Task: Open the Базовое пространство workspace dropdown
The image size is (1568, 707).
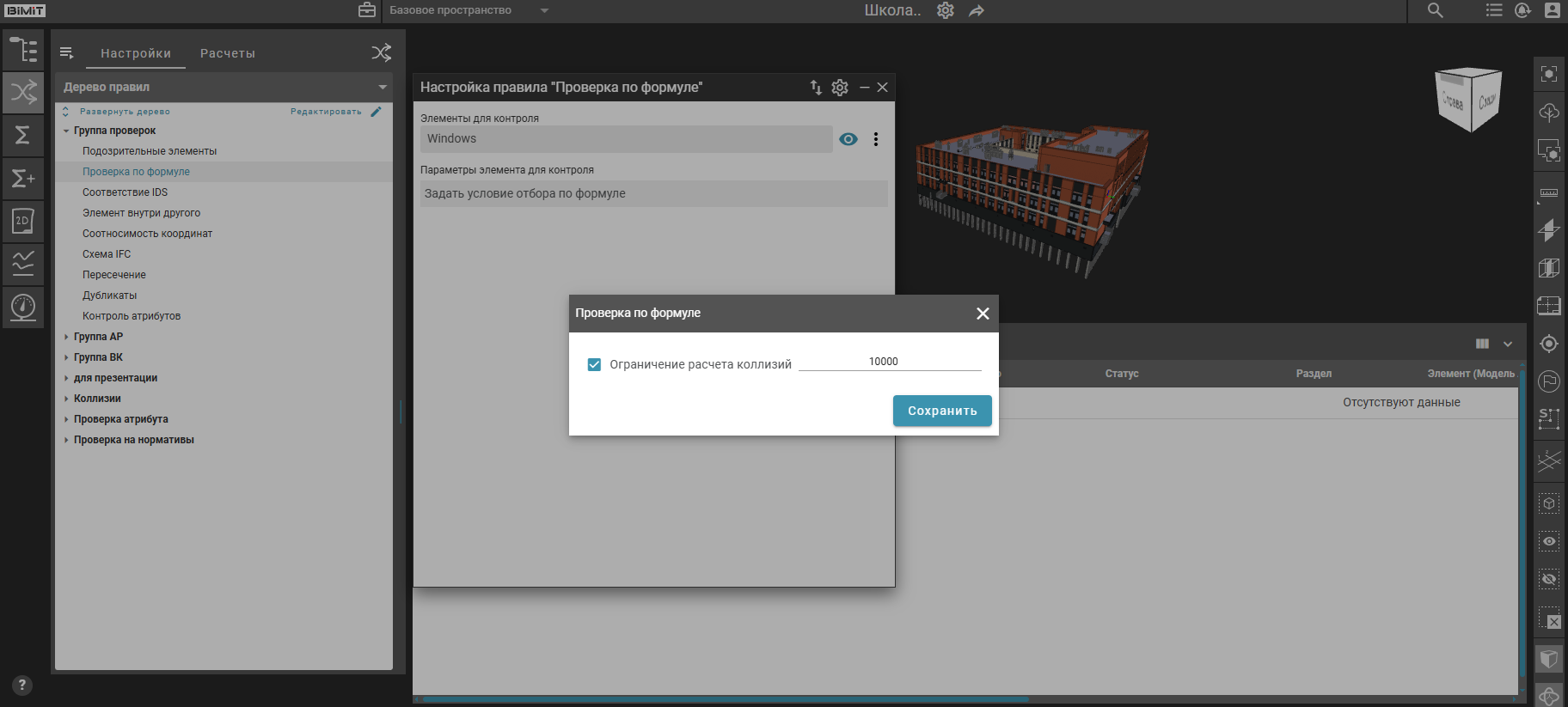Action: coord(544,11)
